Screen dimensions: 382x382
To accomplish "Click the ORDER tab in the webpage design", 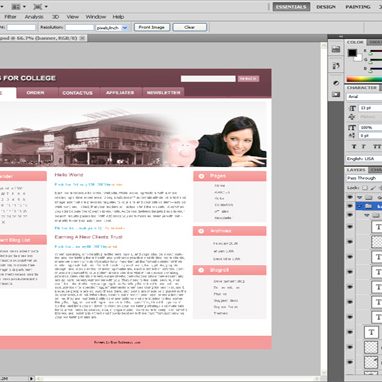I will point(35,93).
